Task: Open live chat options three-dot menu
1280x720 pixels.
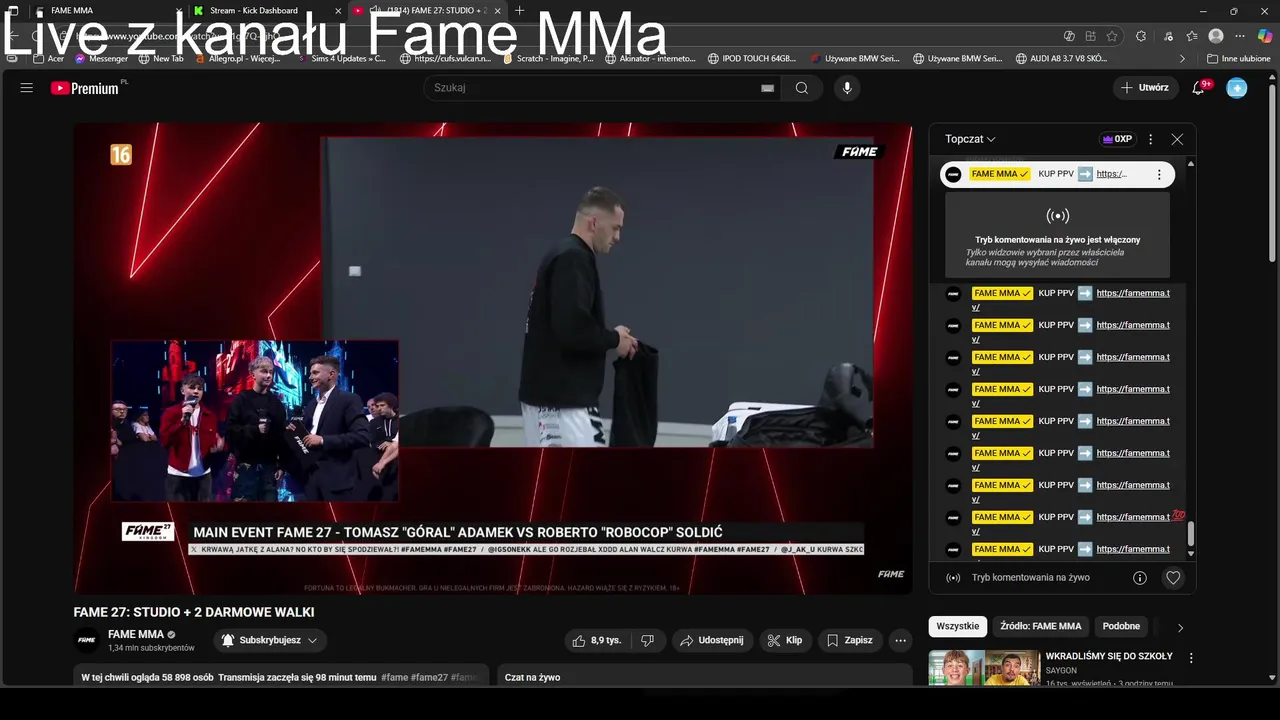Action: (x=1150, y=139)
